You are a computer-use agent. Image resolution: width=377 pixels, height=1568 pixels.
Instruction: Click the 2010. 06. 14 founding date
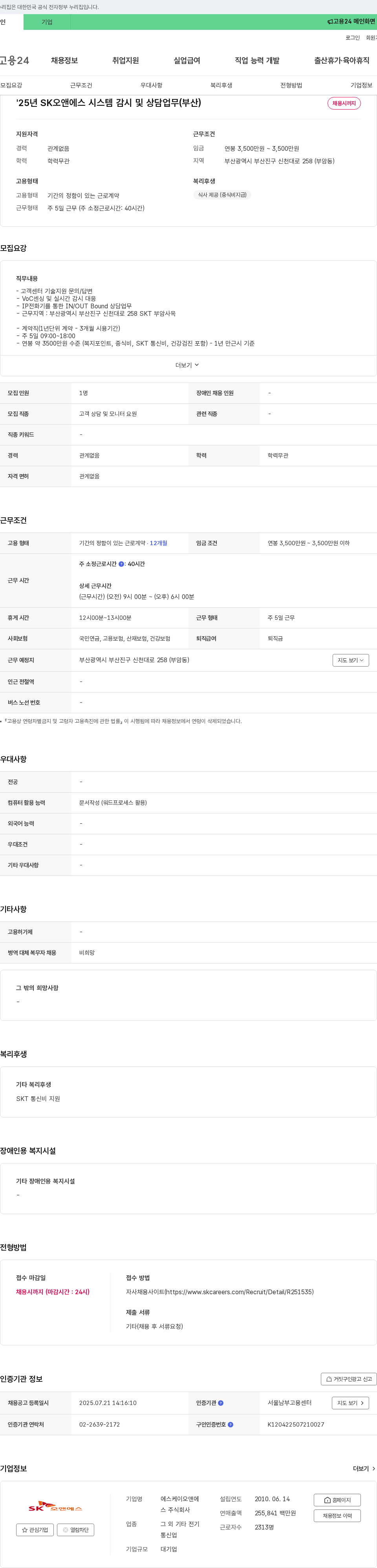click(272, 1499)
